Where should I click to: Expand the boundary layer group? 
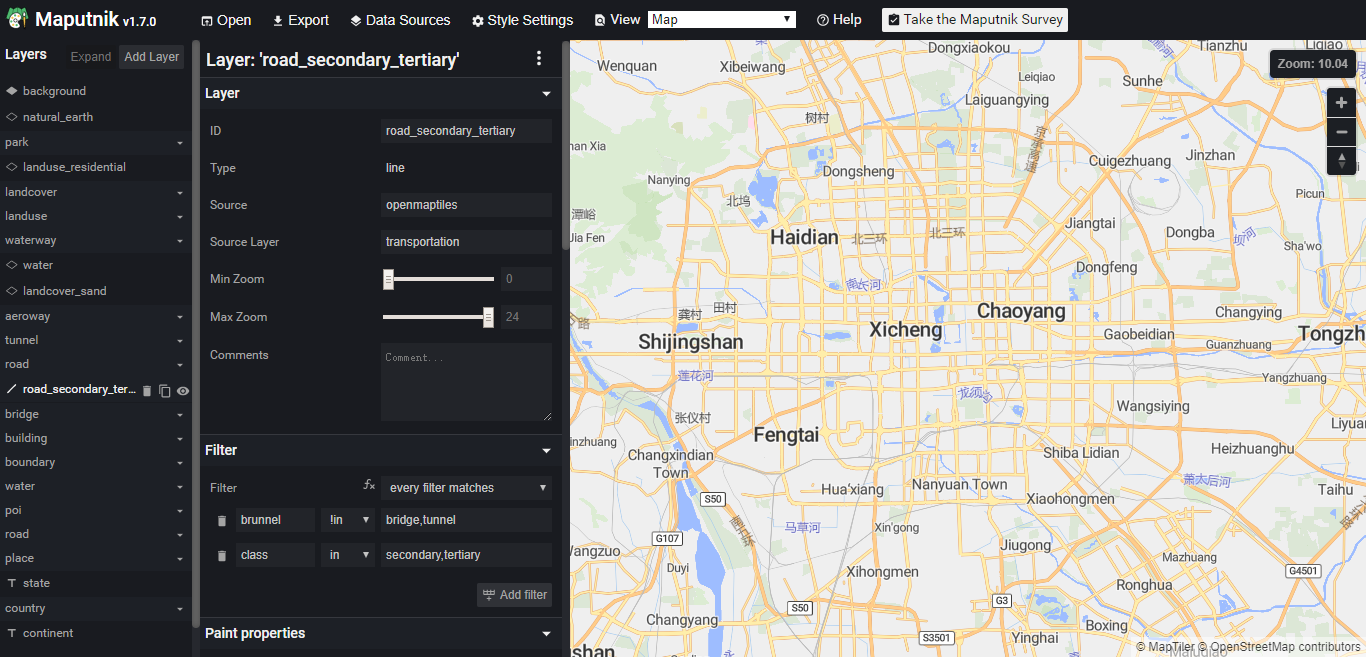[x=95, y=462]
